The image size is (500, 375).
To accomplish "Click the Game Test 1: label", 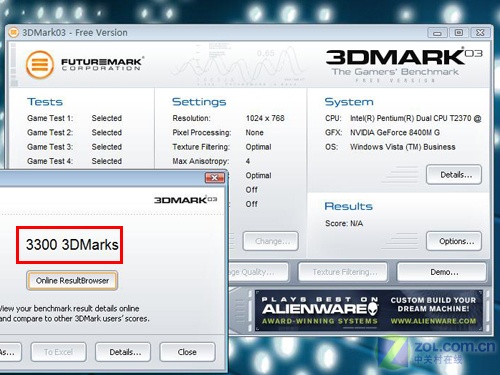I will (50, 118).
